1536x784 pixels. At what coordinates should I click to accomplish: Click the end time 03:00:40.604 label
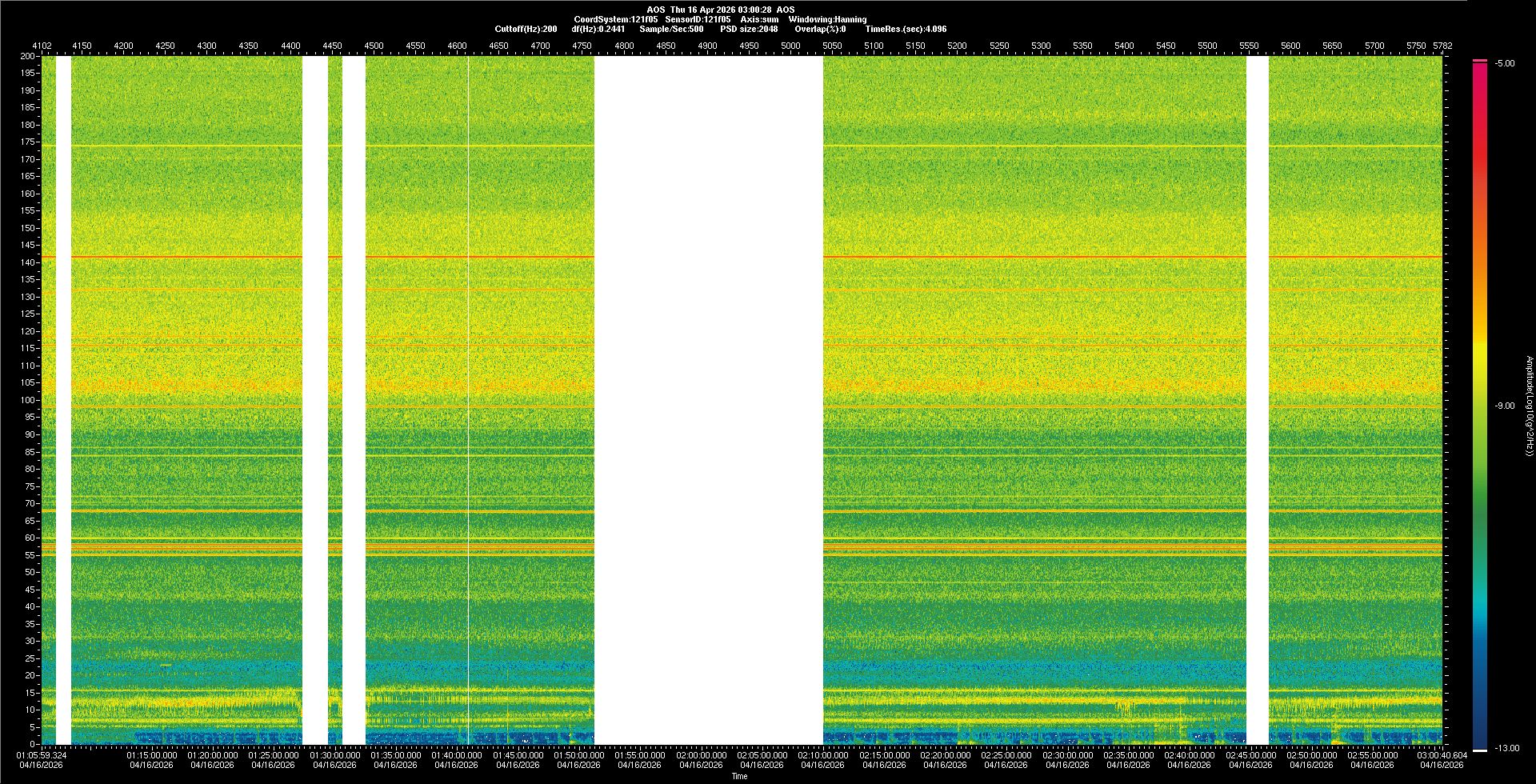pyautogui.click(x=1442, y=755)
